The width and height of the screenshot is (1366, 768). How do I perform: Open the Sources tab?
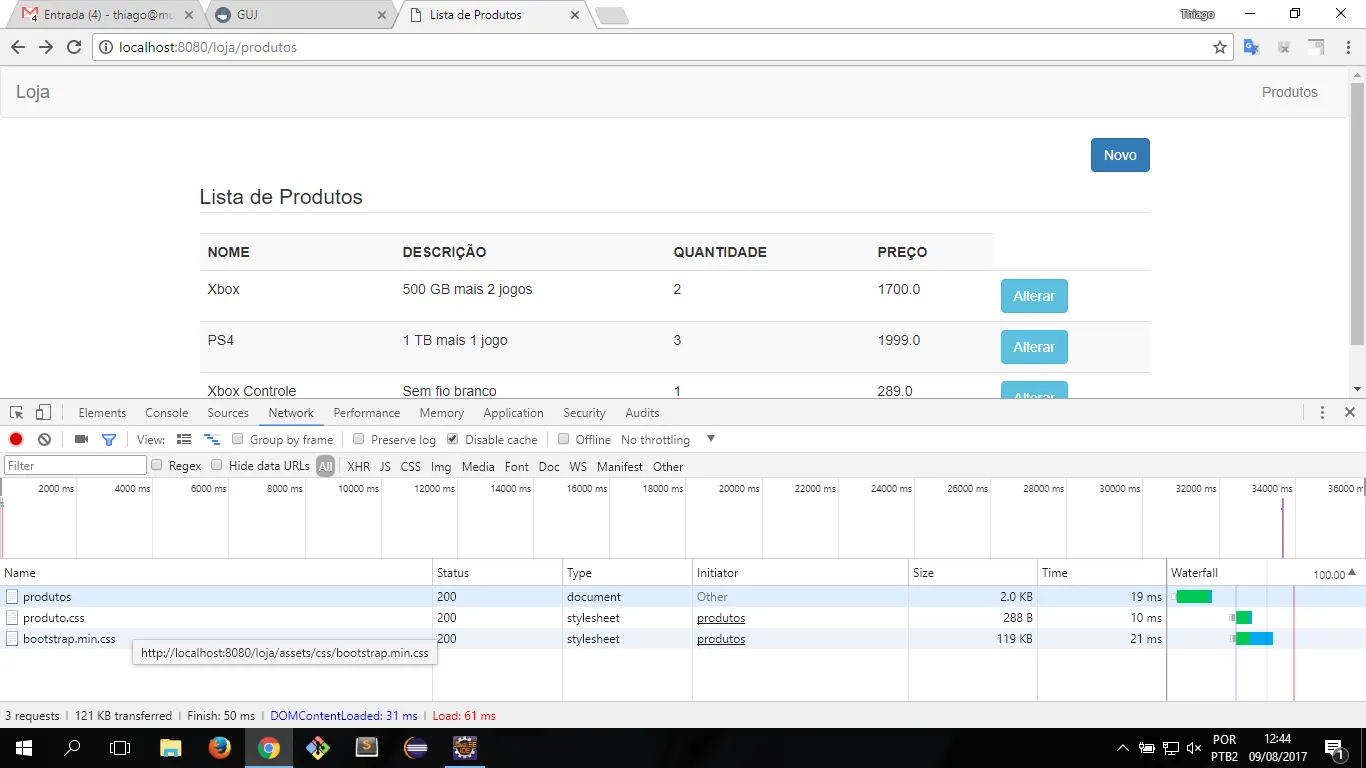coord(228,413)
